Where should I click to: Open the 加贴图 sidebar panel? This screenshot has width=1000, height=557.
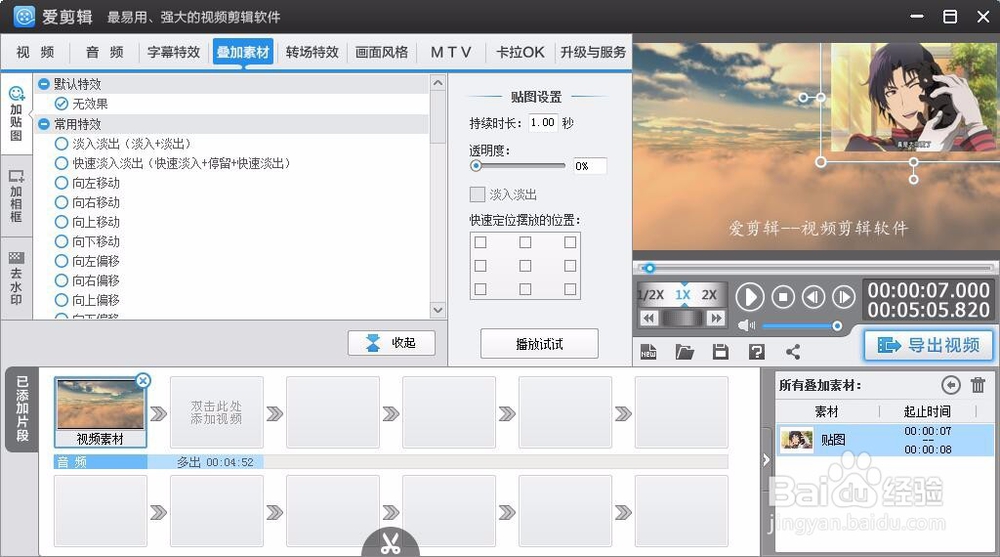[x=17, y=114]
